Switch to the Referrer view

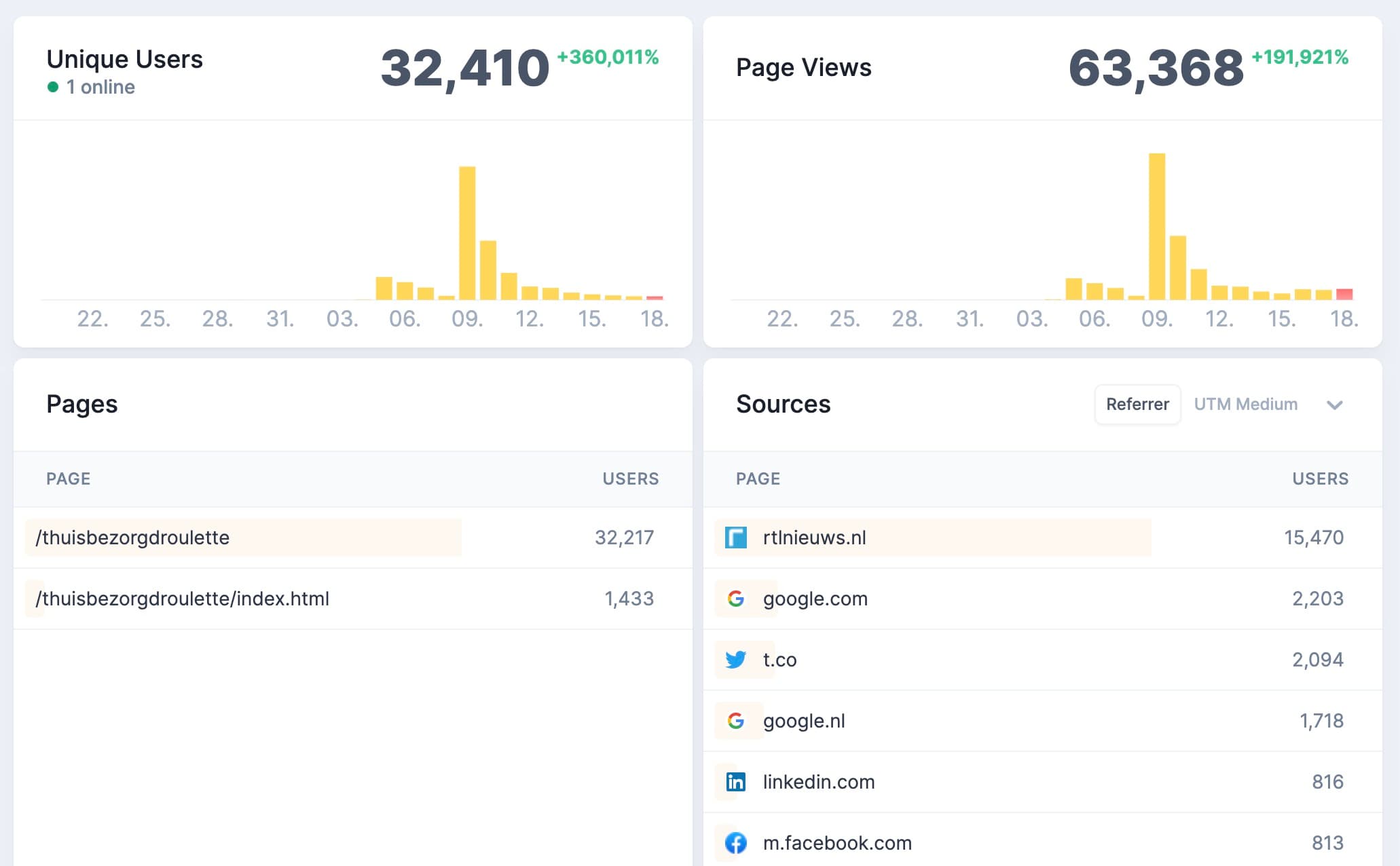pyautogui.click(x=1137, y=404)
